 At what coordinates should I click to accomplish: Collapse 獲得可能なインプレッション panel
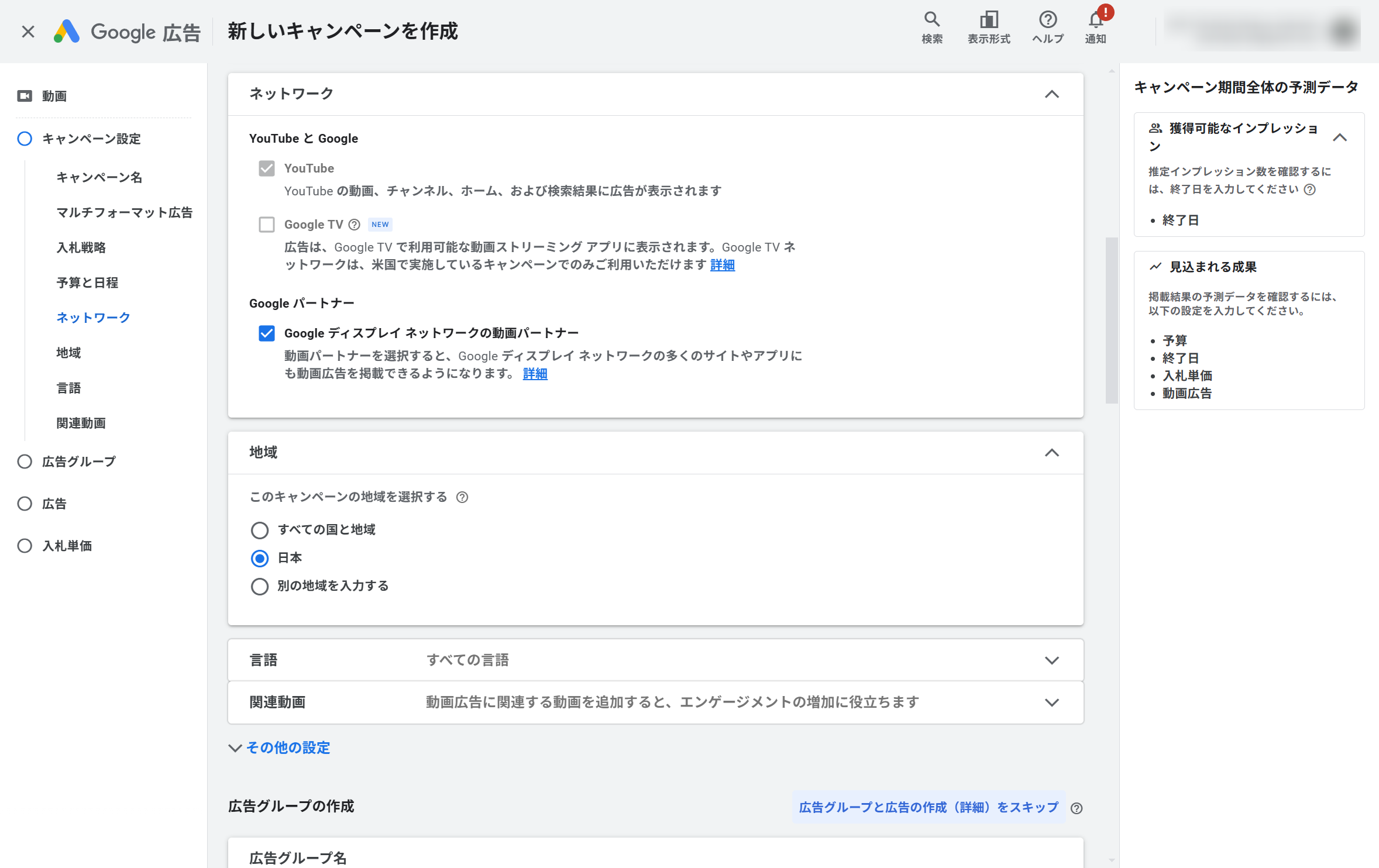tap(1340, 137)
